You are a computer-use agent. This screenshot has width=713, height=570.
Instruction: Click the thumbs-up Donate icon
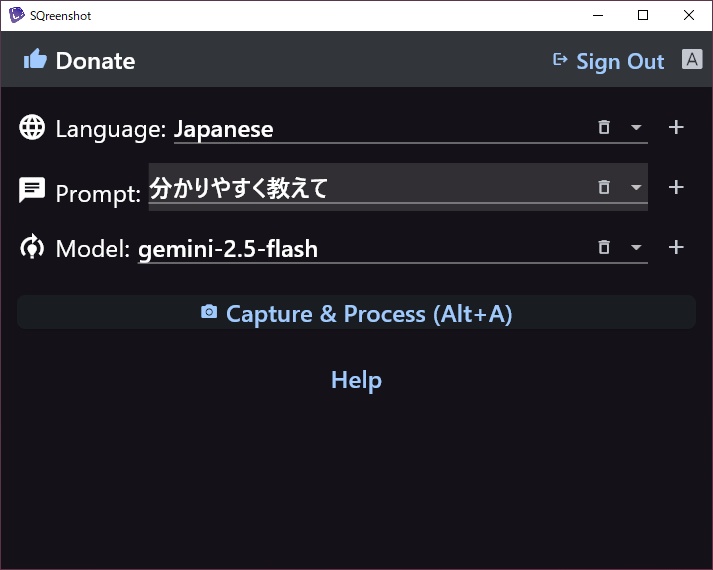click(35, 60)
